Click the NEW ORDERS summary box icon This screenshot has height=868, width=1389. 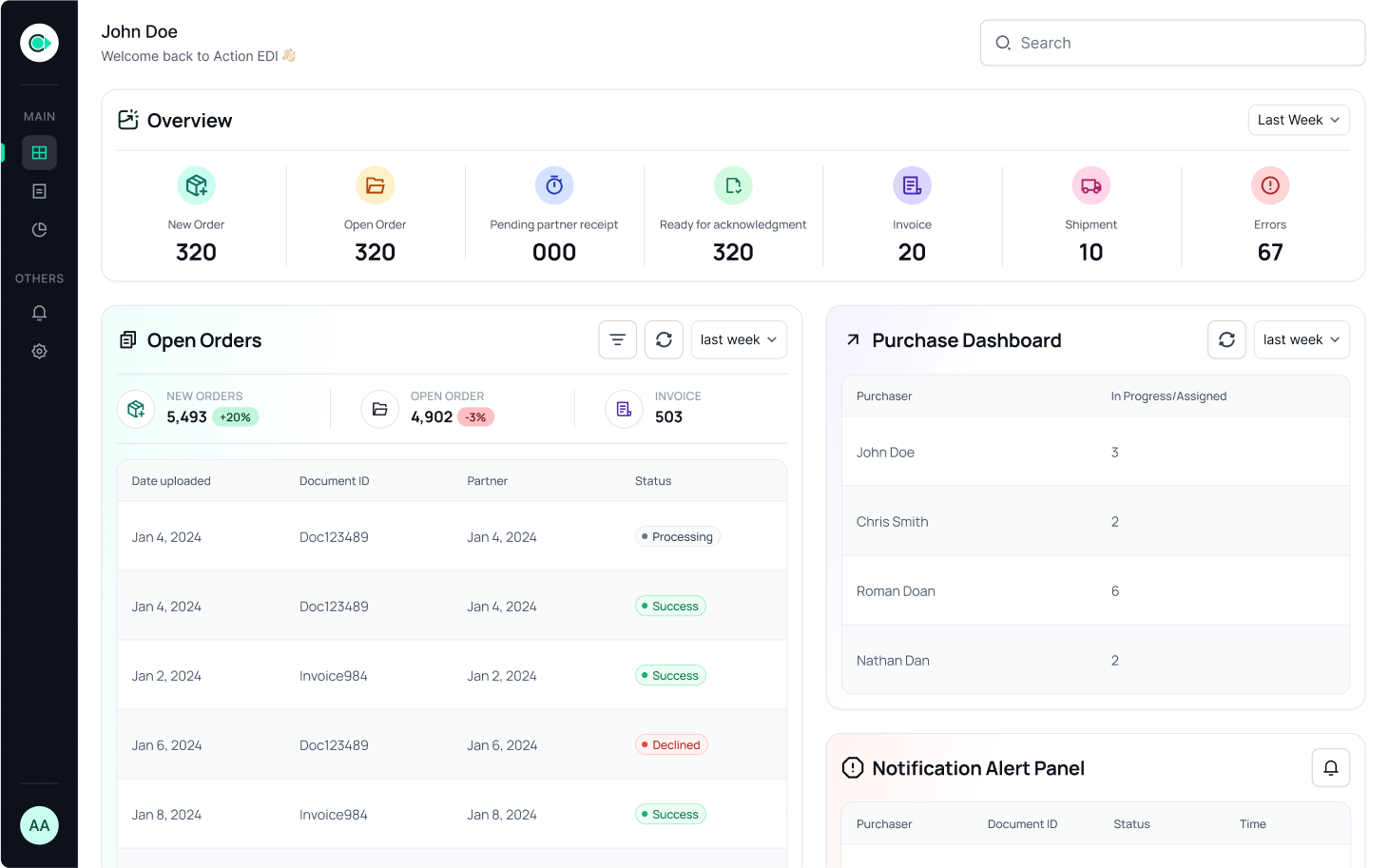tap(136, 409)
